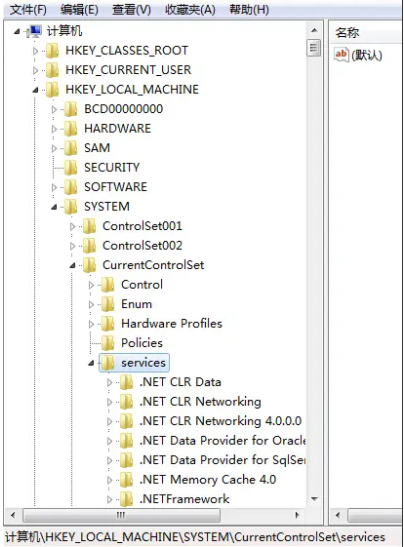Click tree pane horizontal scroll thumb
Viewport: 404px width, 547px height.
click(x=121, y=515)
